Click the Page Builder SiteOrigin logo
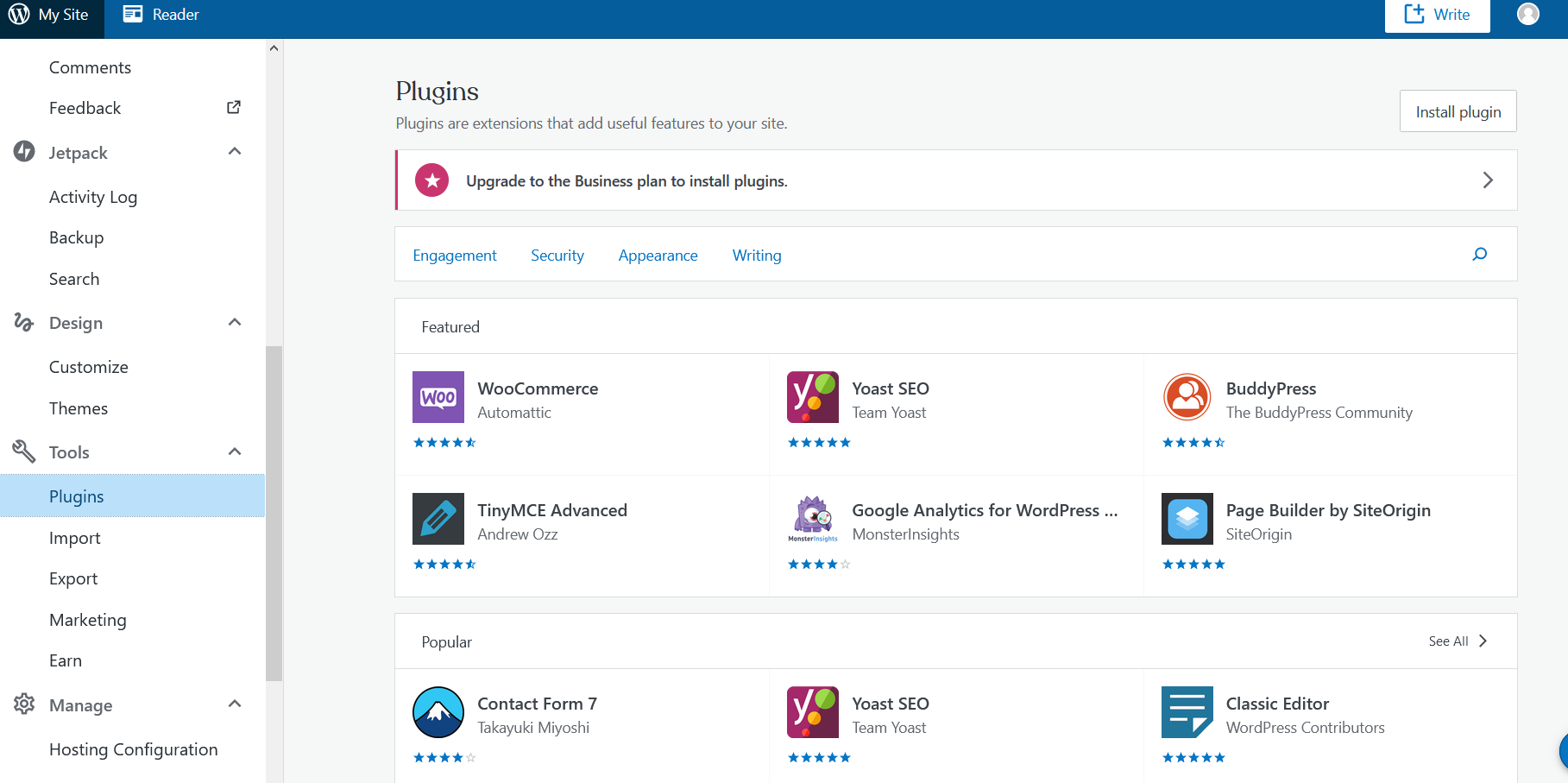The height and width of the screenshot is (783, 1568). click(1187, 519)
